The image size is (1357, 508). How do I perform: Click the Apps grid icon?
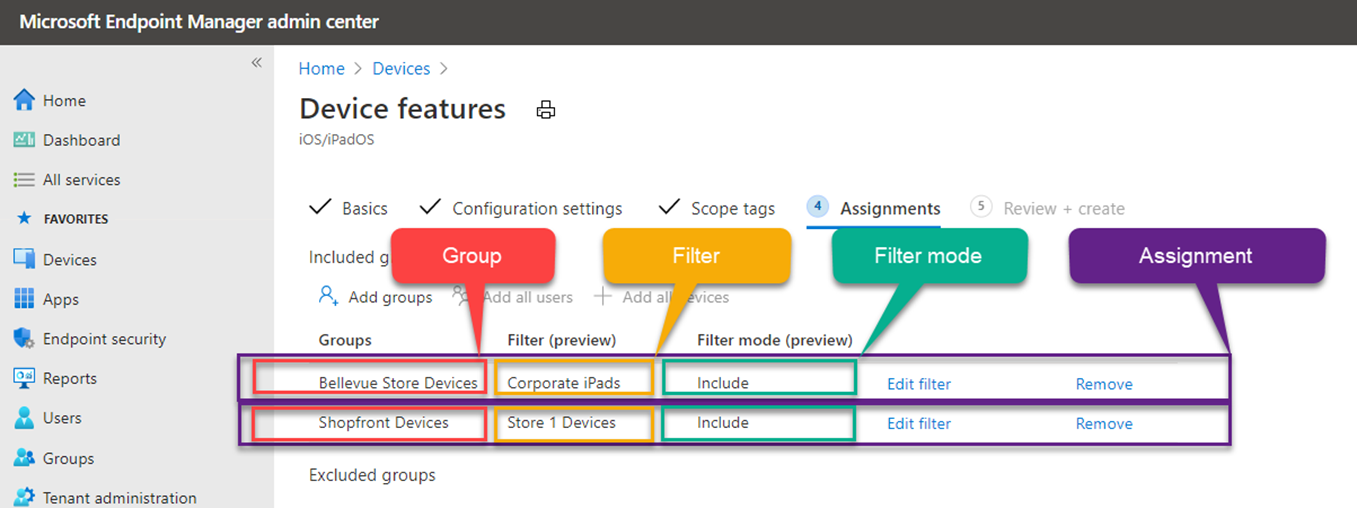coord(24,299)
